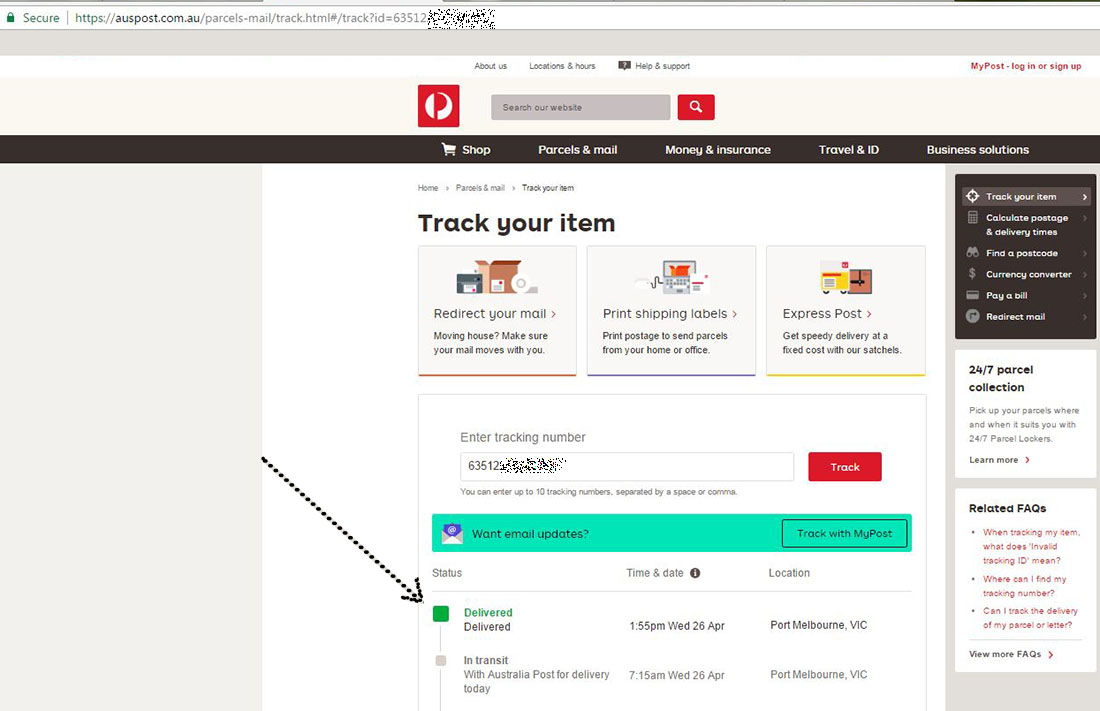Open Redirect mail sidebar link
Image resolution: width=1100 pixels, height=711 pixels.
pos(1015,317)
